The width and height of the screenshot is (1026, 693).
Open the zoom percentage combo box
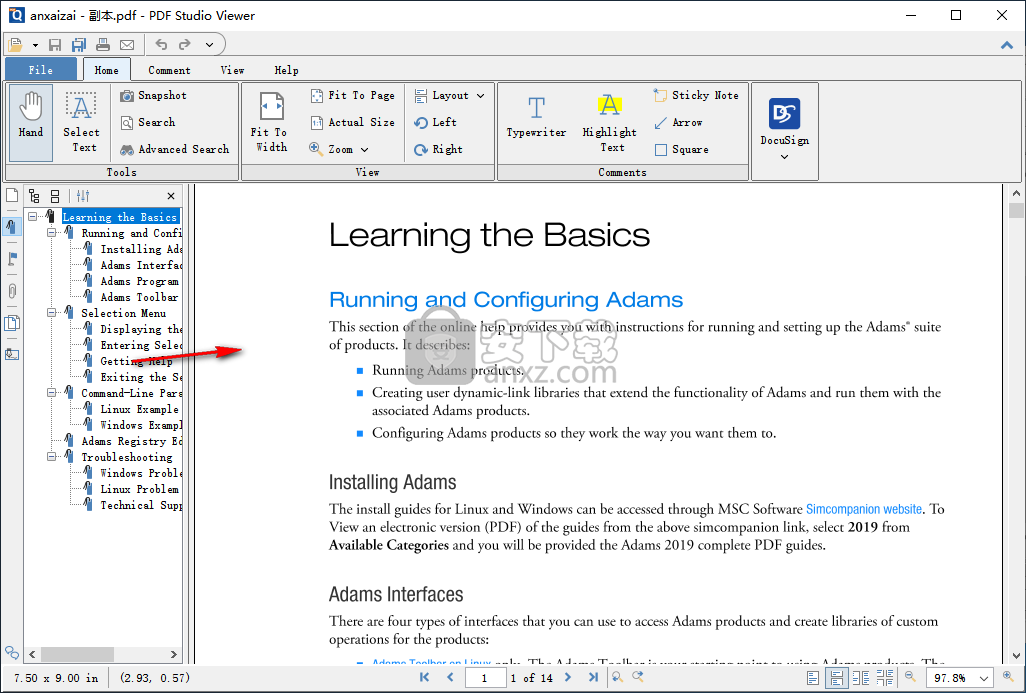point(959,678)
